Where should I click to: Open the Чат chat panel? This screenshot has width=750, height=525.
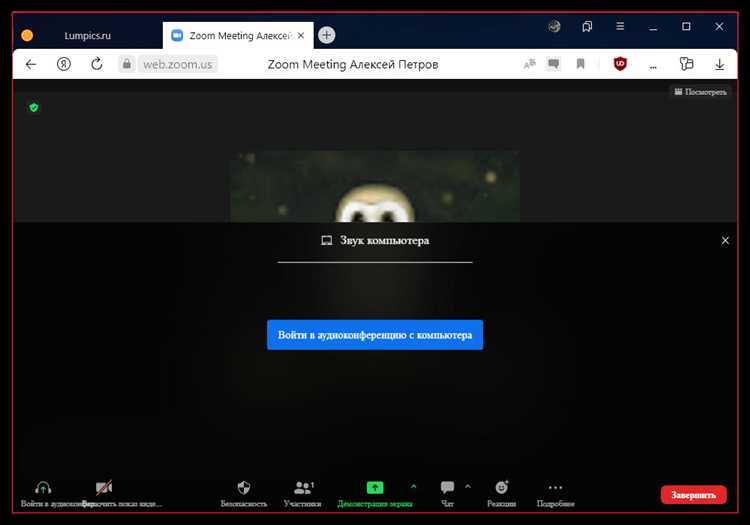pos(447,494)
